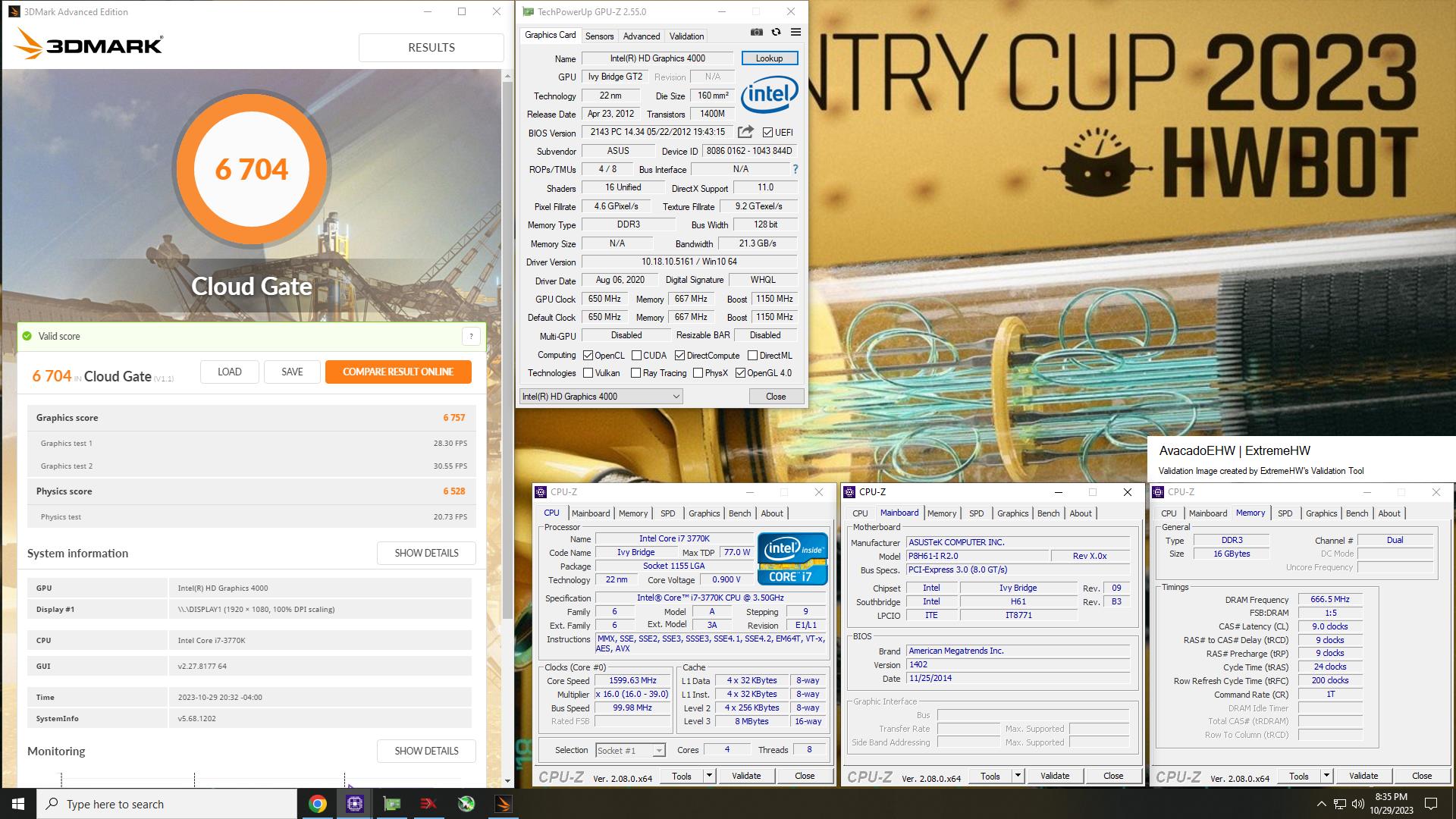Show details for Monitoring
Image resolution: width=1456 pixels, height=819 pixels.
click(x=426, y=751)
